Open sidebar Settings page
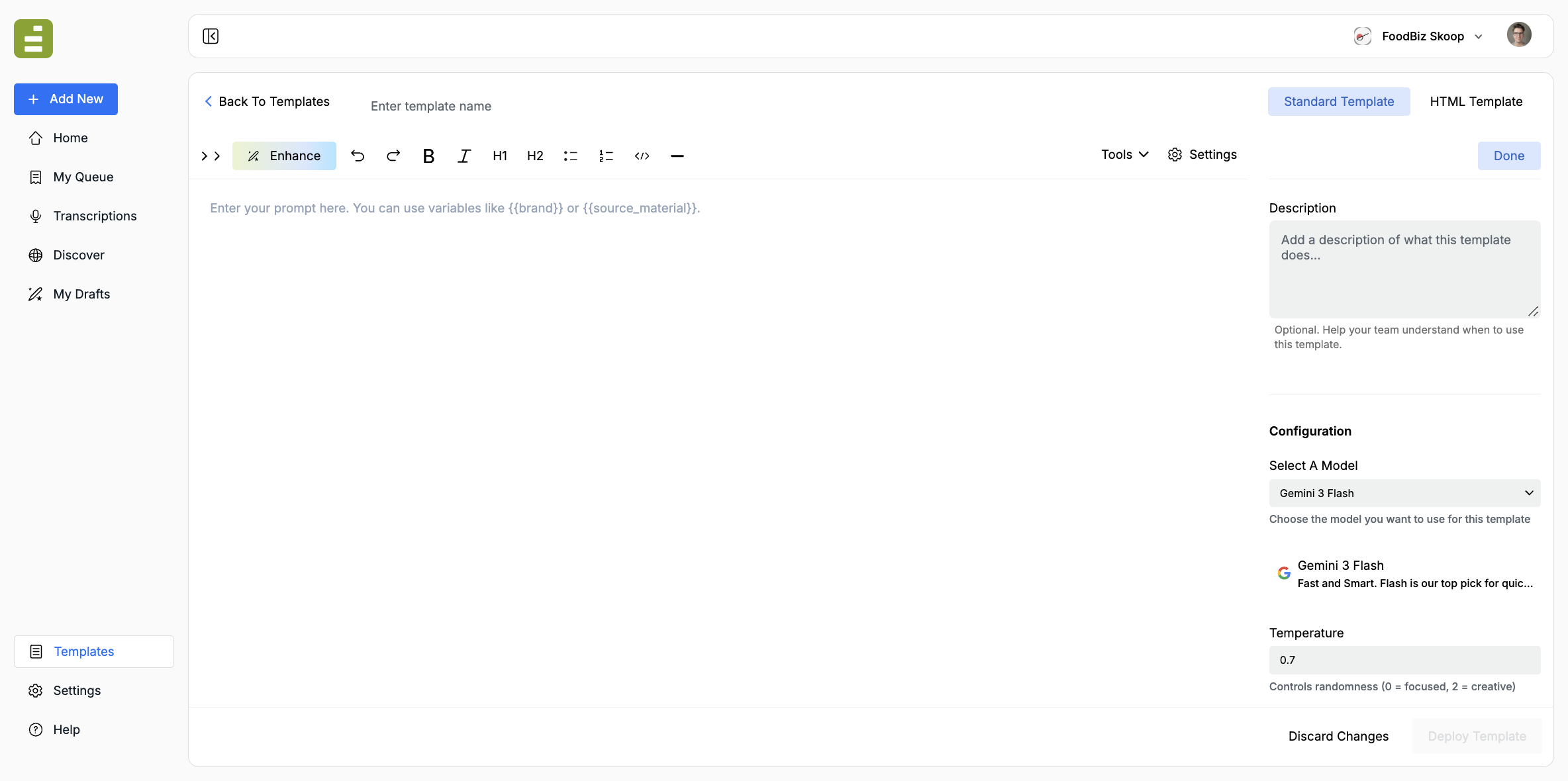Viewport: 1568px width, 781px height. 94,690
